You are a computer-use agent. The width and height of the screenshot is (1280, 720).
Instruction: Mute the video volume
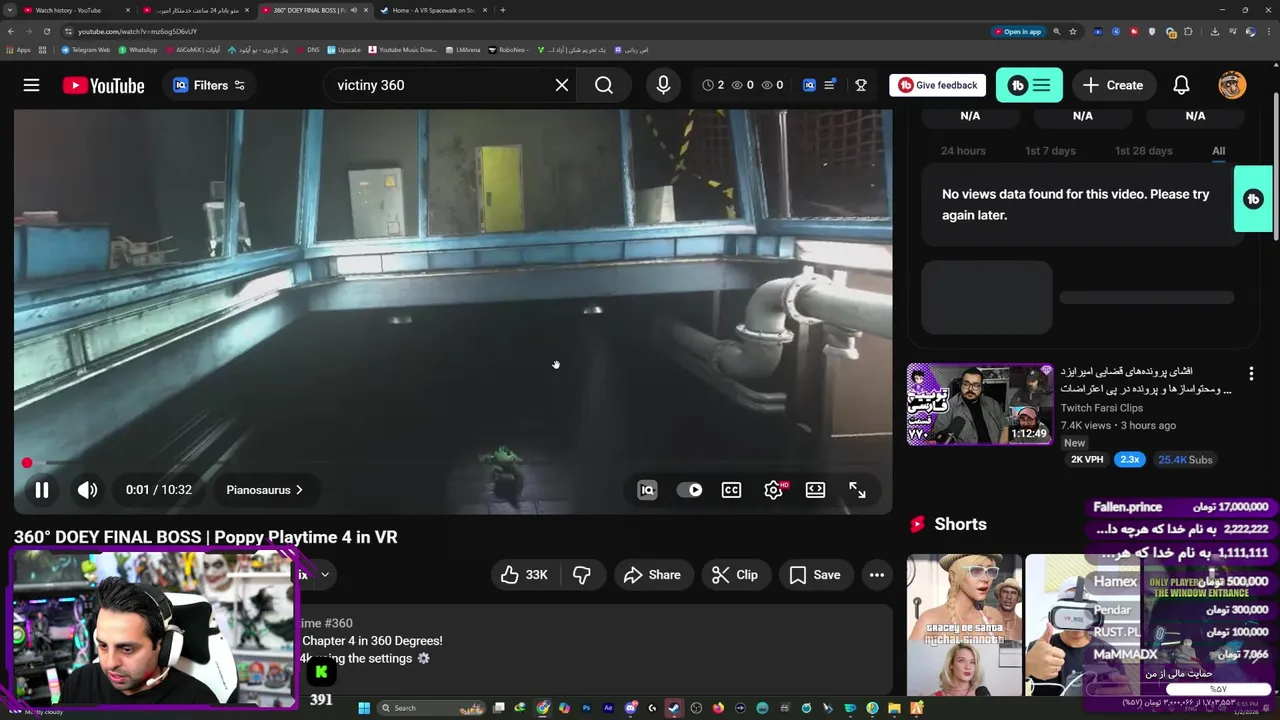tap(88, 490)
